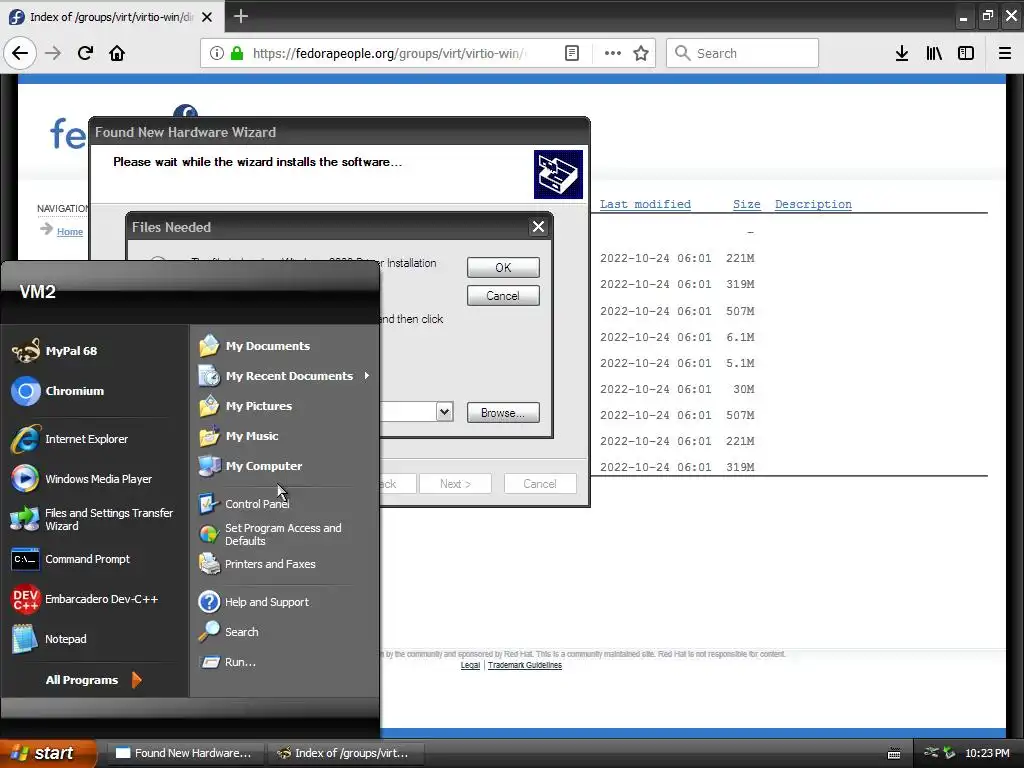
Task: Open MyPal 68 from Start menu
Action: pos(56,351)
